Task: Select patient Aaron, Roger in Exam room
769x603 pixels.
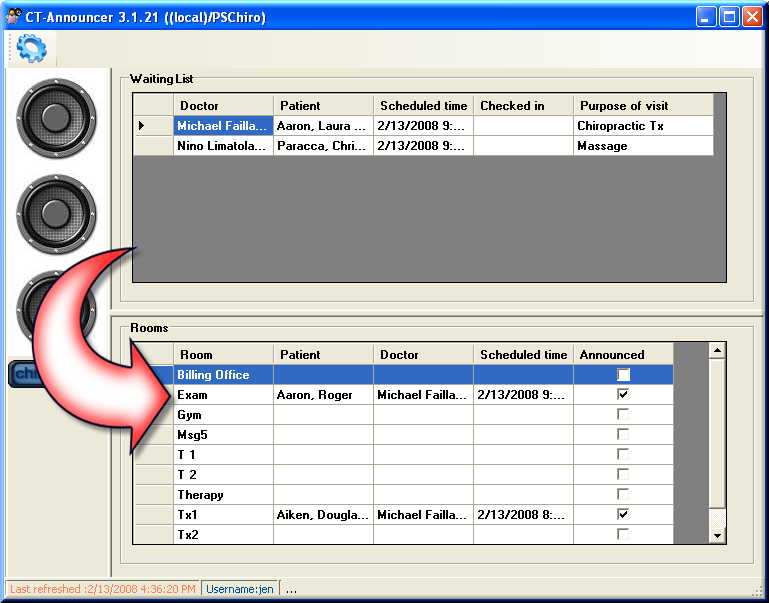Action: click(x=323, y=395)
